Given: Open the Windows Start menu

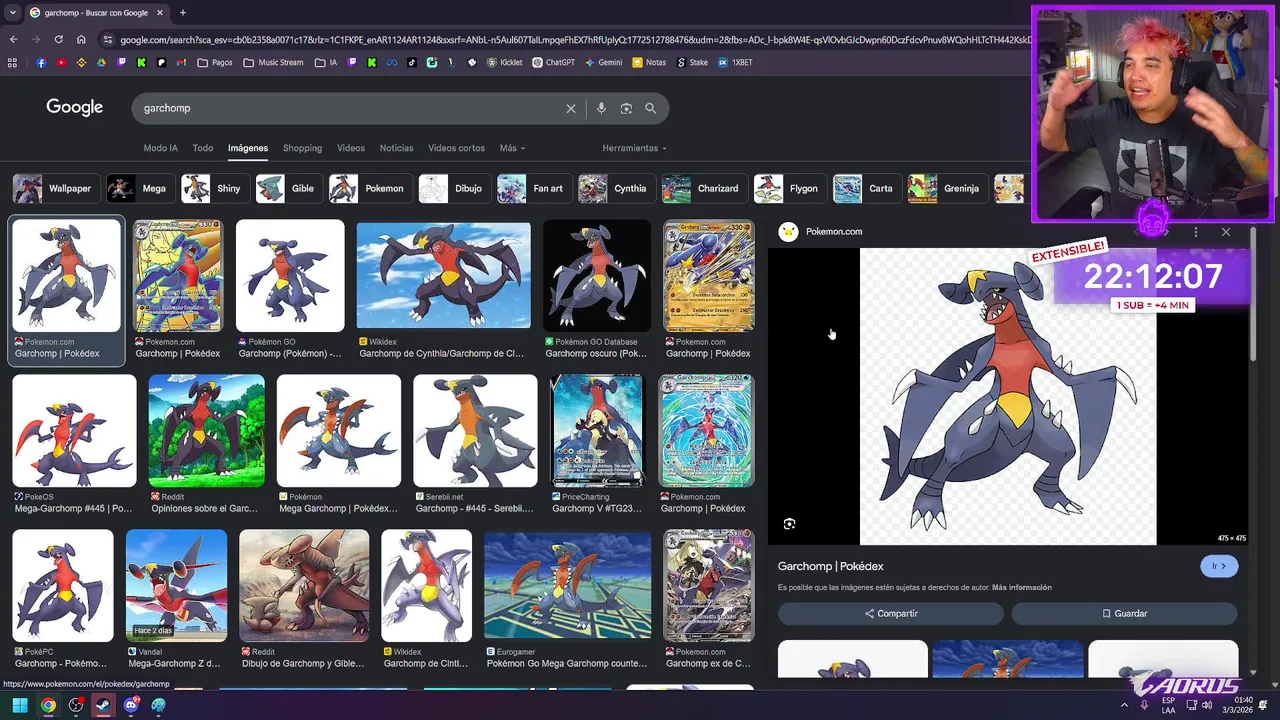Looking at the screenshot, I should (20, 705).
